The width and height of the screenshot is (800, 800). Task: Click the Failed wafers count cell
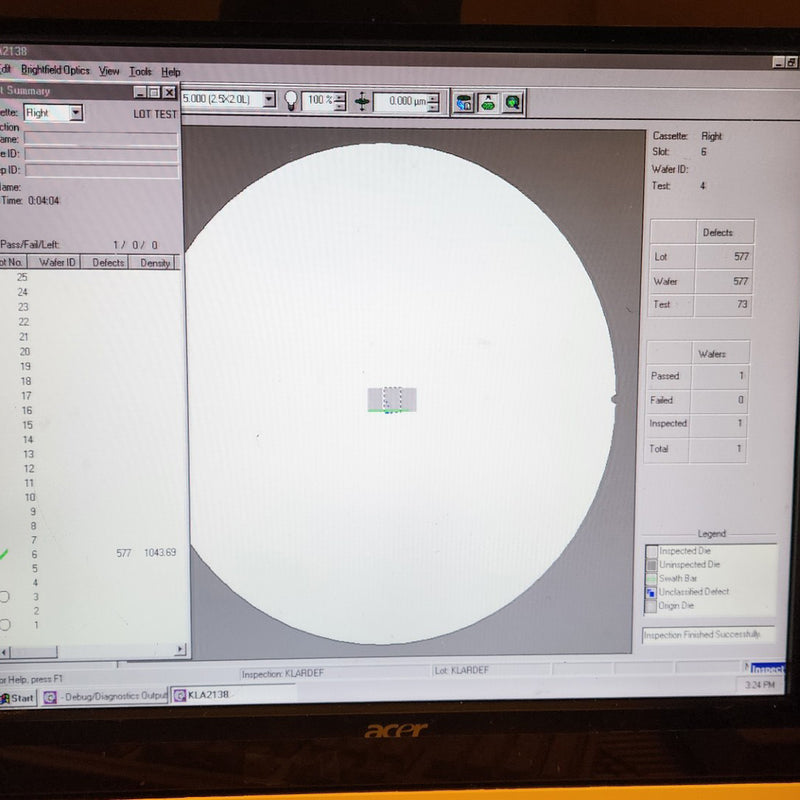(x=719, y=400)
